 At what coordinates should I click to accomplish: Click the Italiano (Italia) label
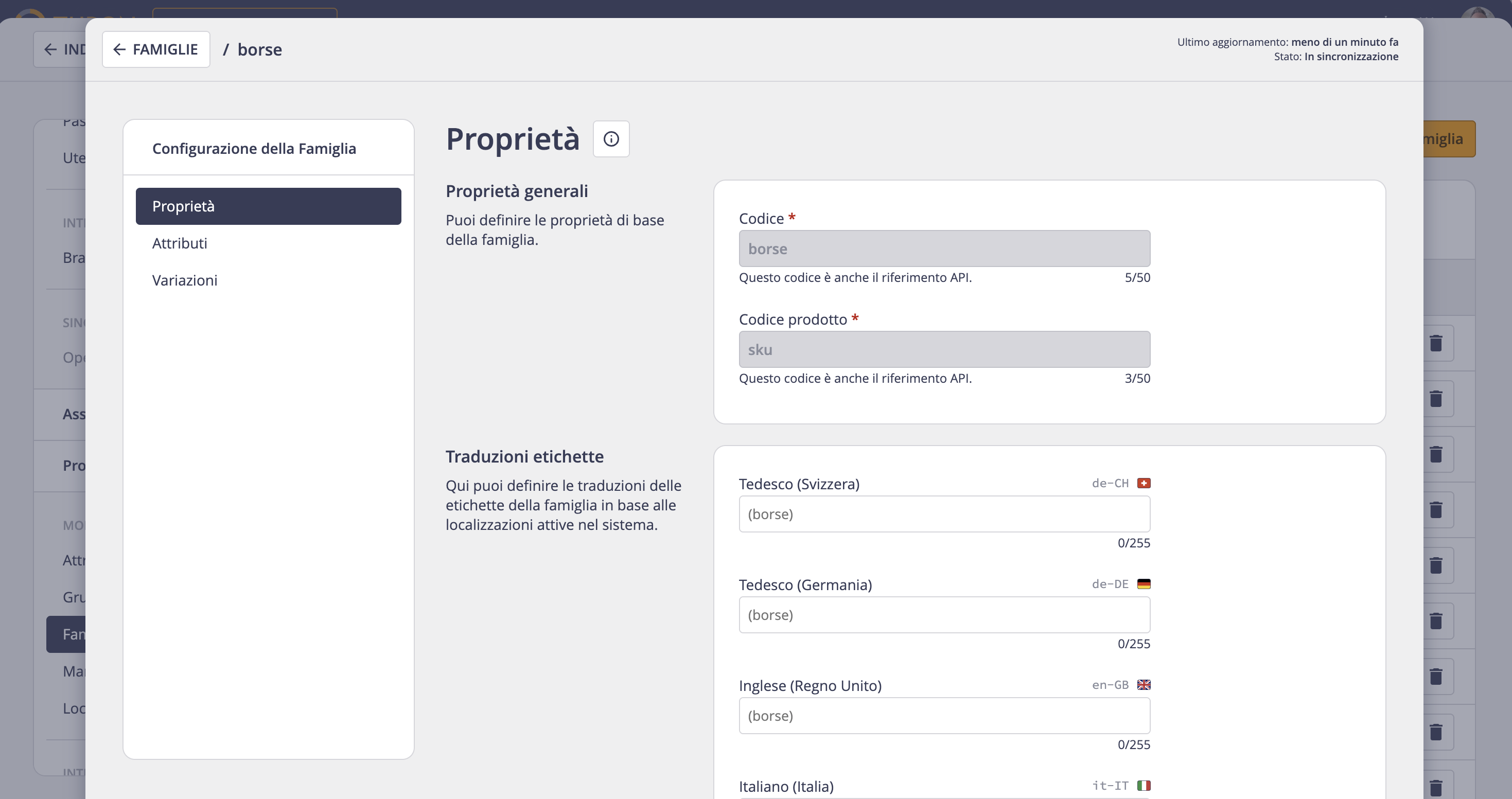pos(786,787)
